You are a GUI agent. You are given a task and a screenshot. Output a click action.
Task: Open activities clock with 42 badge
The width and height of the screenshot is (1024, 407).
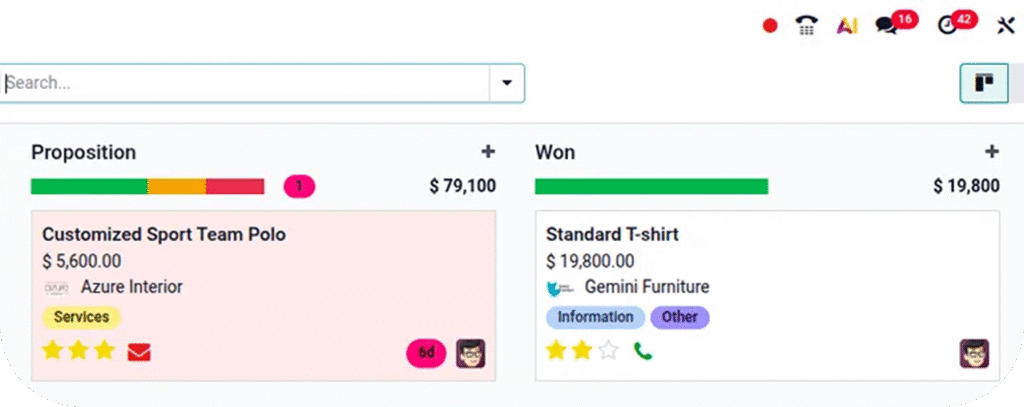pos(946,27)
